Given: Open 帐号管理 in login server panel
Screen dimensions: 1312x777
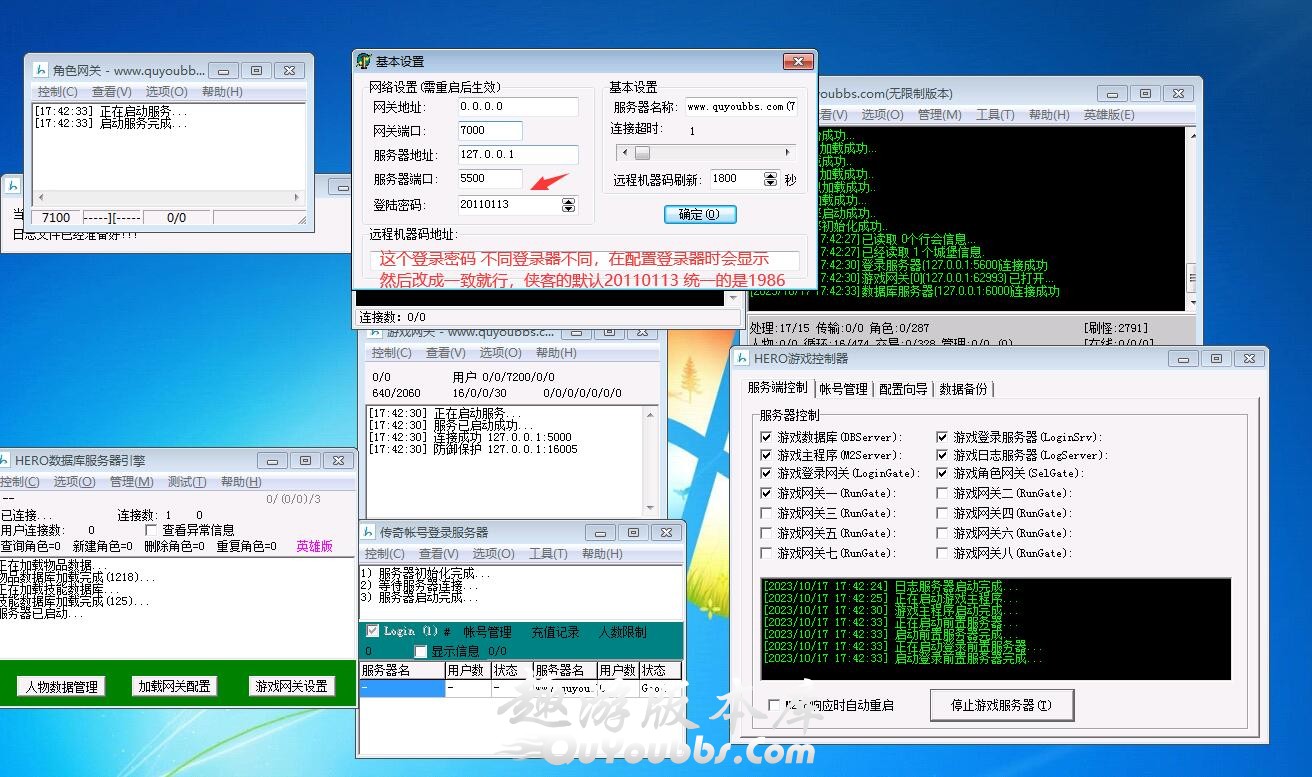Looking at the screenshot, I should pos(487,632).
